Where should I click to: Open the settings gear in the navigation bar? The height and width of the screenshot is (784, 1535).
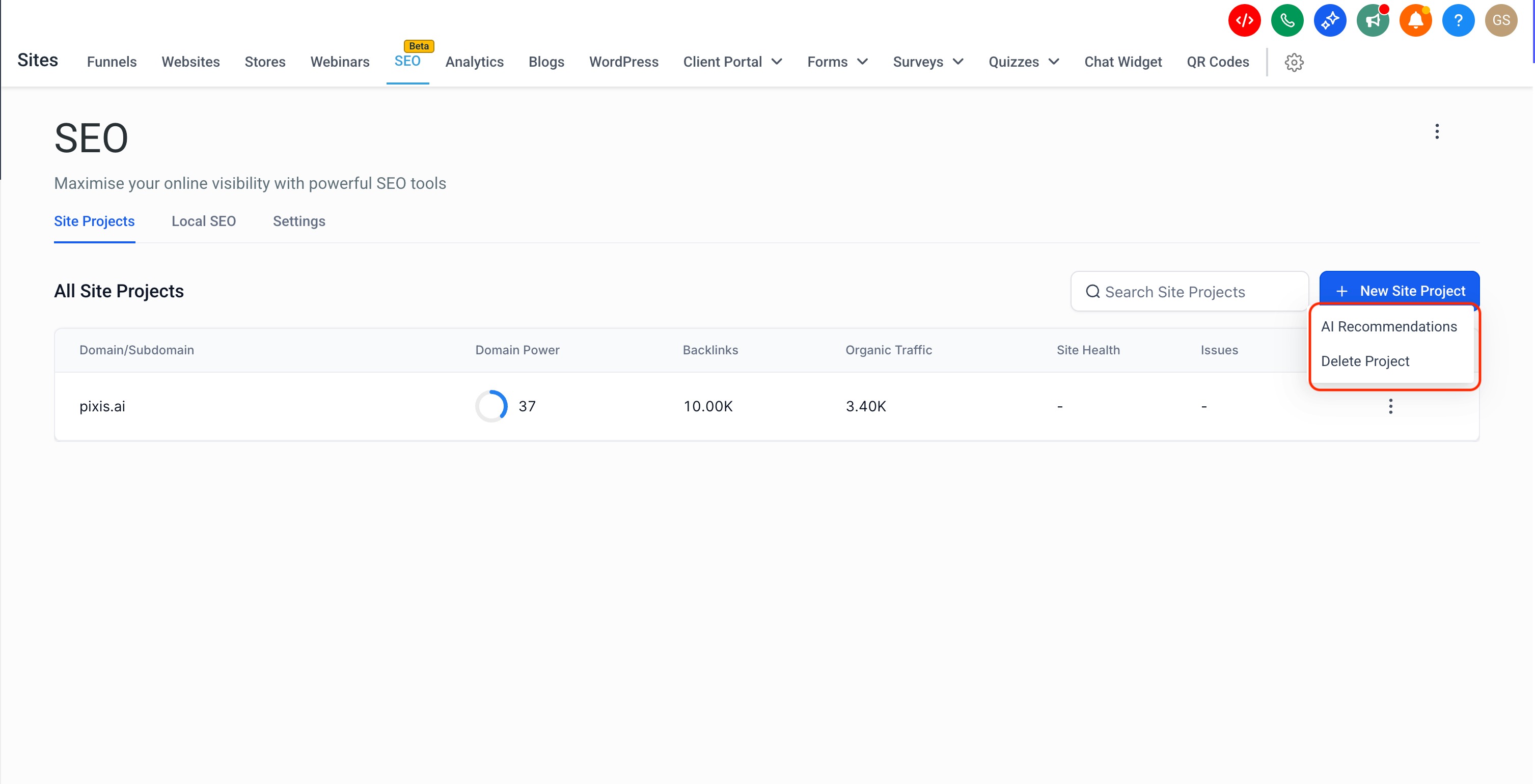pyautogui.click(x=1294, y=62)
